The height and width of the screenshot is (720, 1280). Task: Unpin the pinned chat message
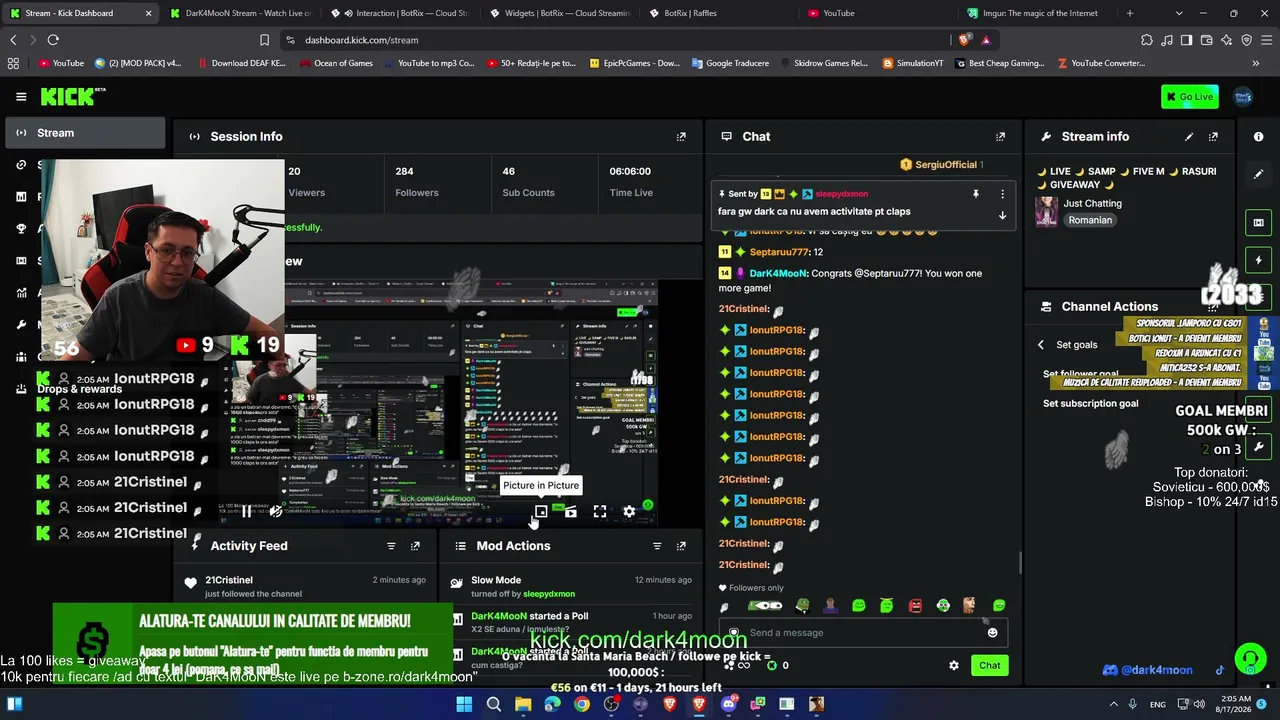point(976,194)
